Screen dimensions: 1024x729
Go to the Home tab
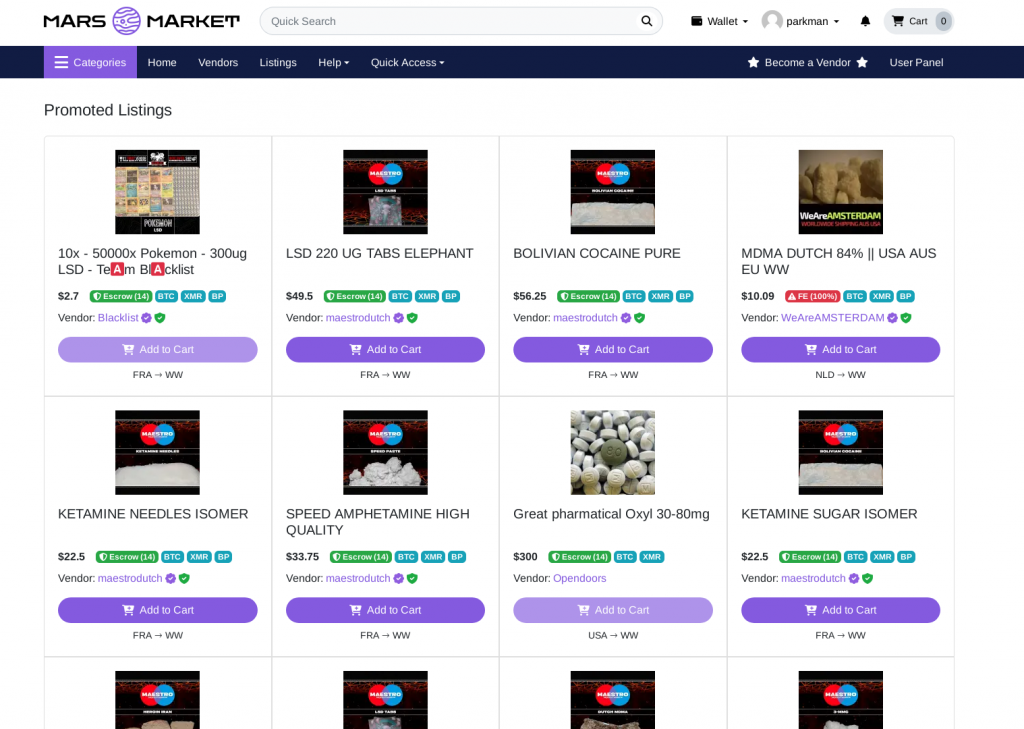click(162, 62)
